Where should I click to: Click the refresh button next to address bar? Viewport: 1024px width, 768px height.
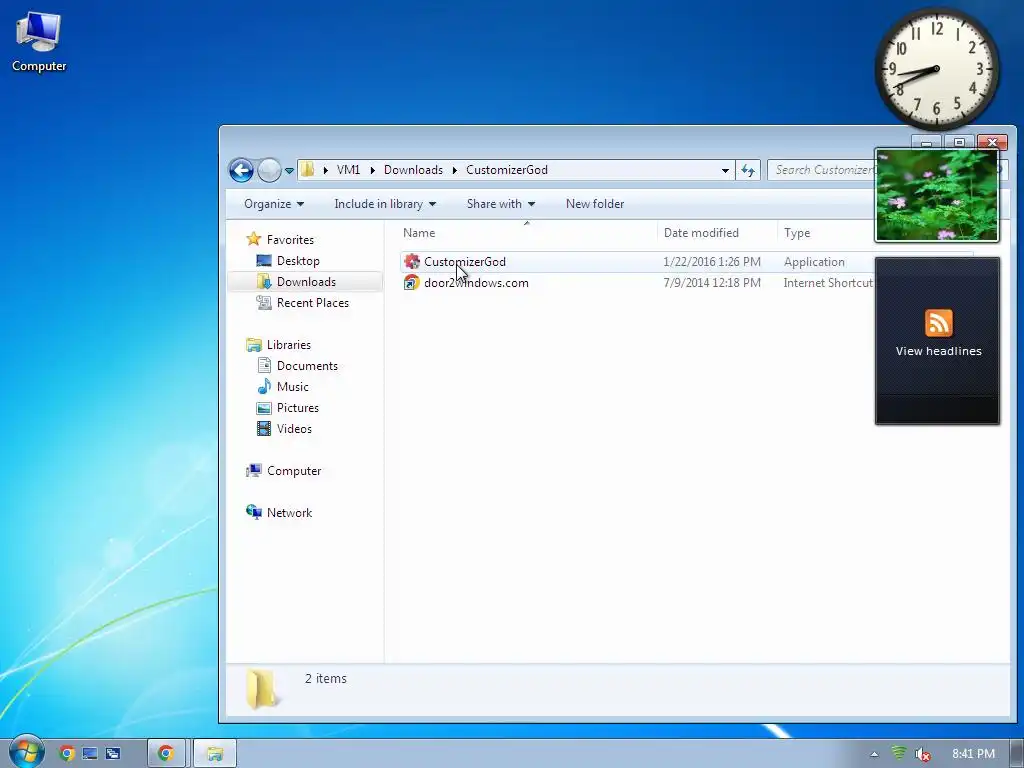coord(748,170)
